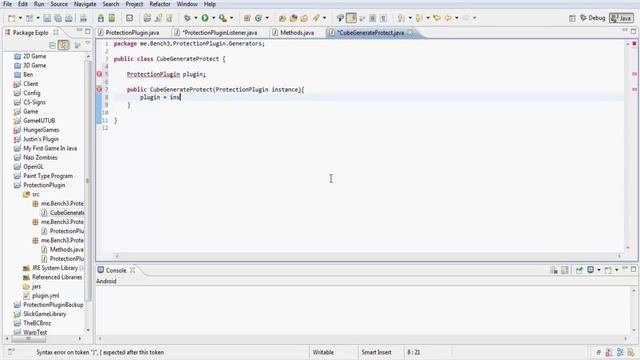Click error marker on line 5
The width and height of the screenshot is (640, 360).
[99, 74]
